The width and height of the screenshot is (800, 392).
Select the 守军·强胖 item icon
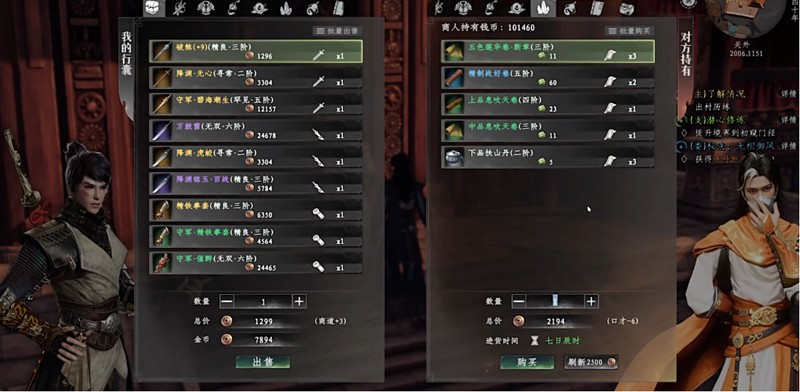[x=162, y=263]
